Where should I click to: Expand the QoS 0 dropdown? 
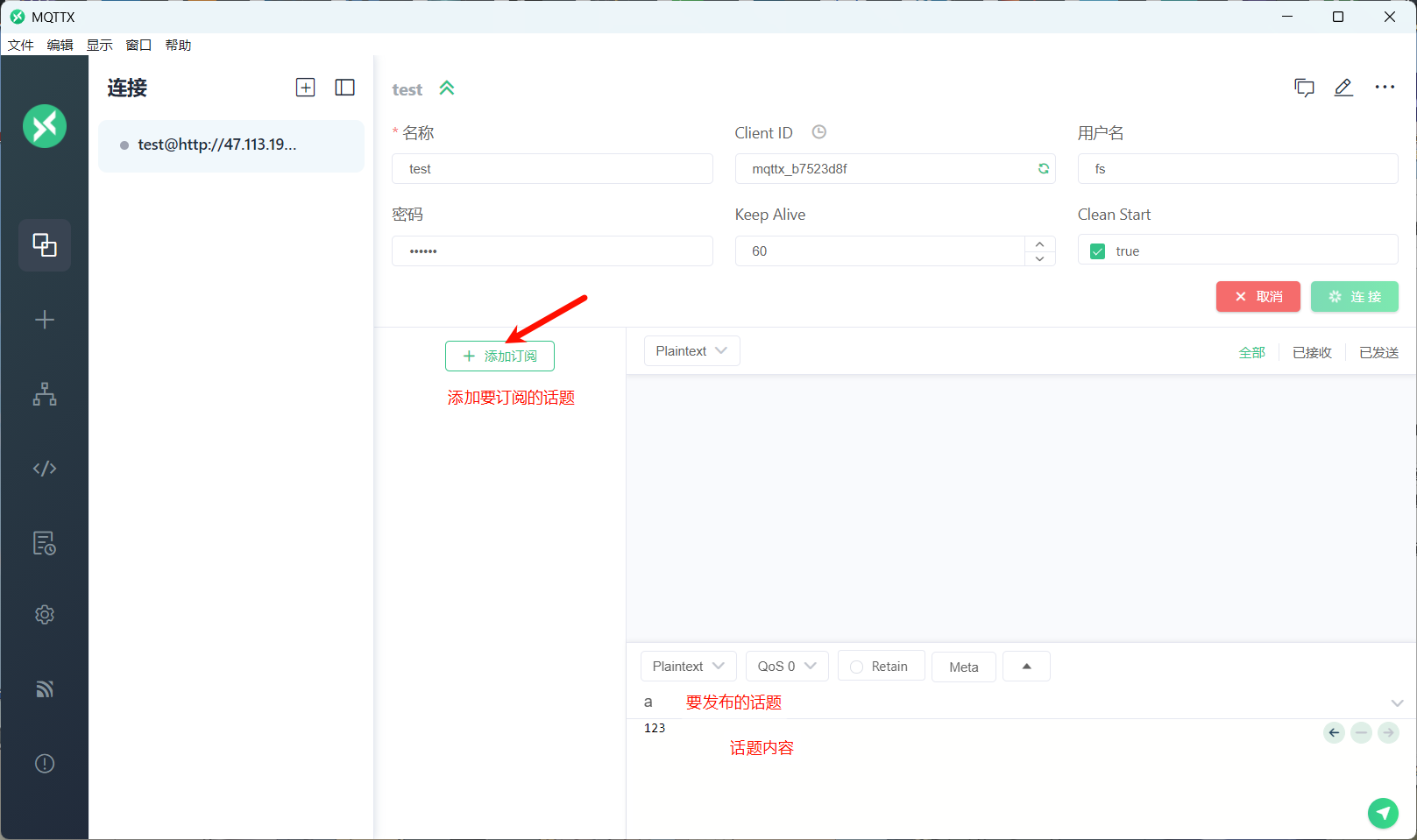point(786,667)
